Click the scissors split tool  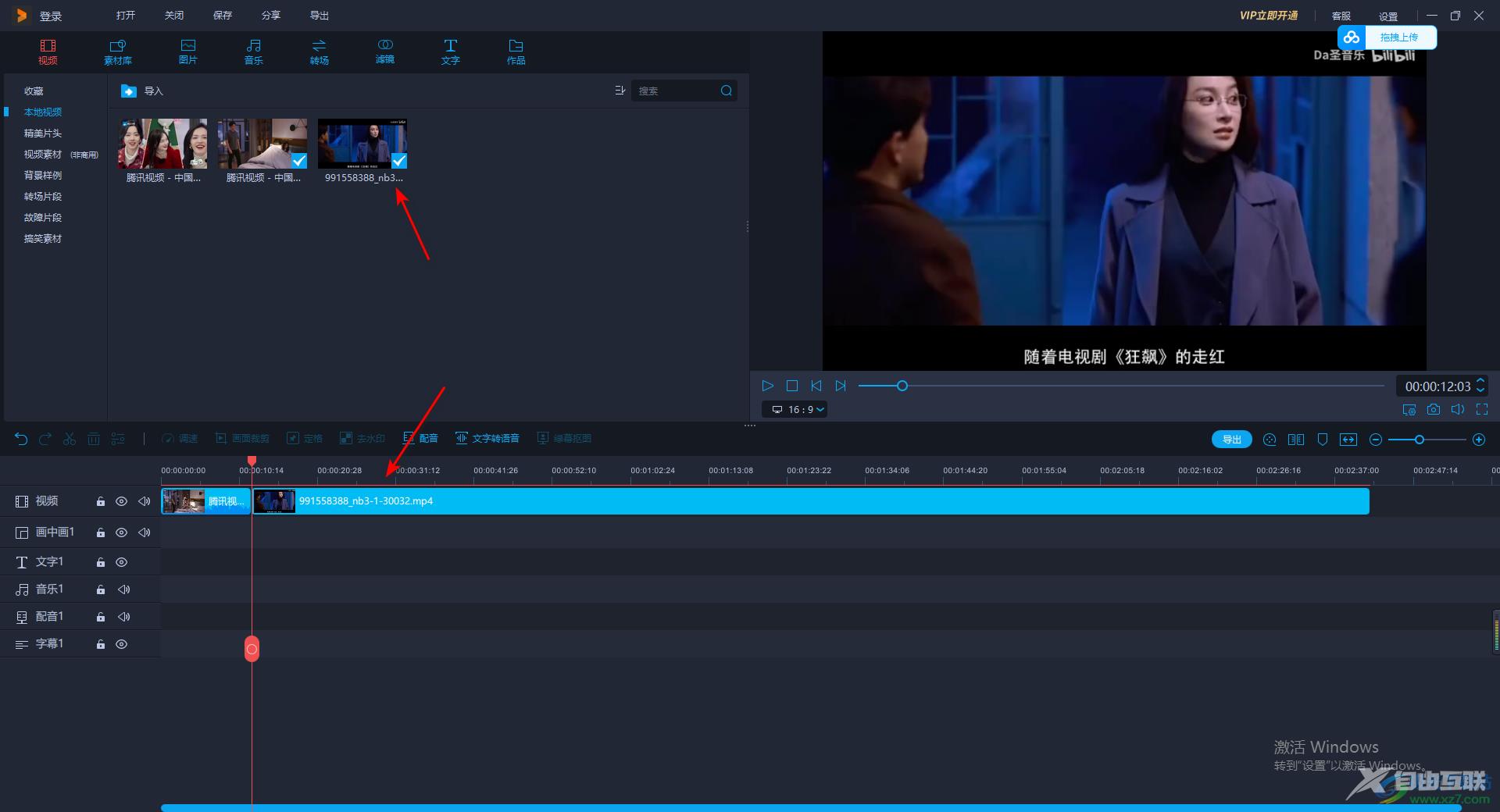pos(70,439)
